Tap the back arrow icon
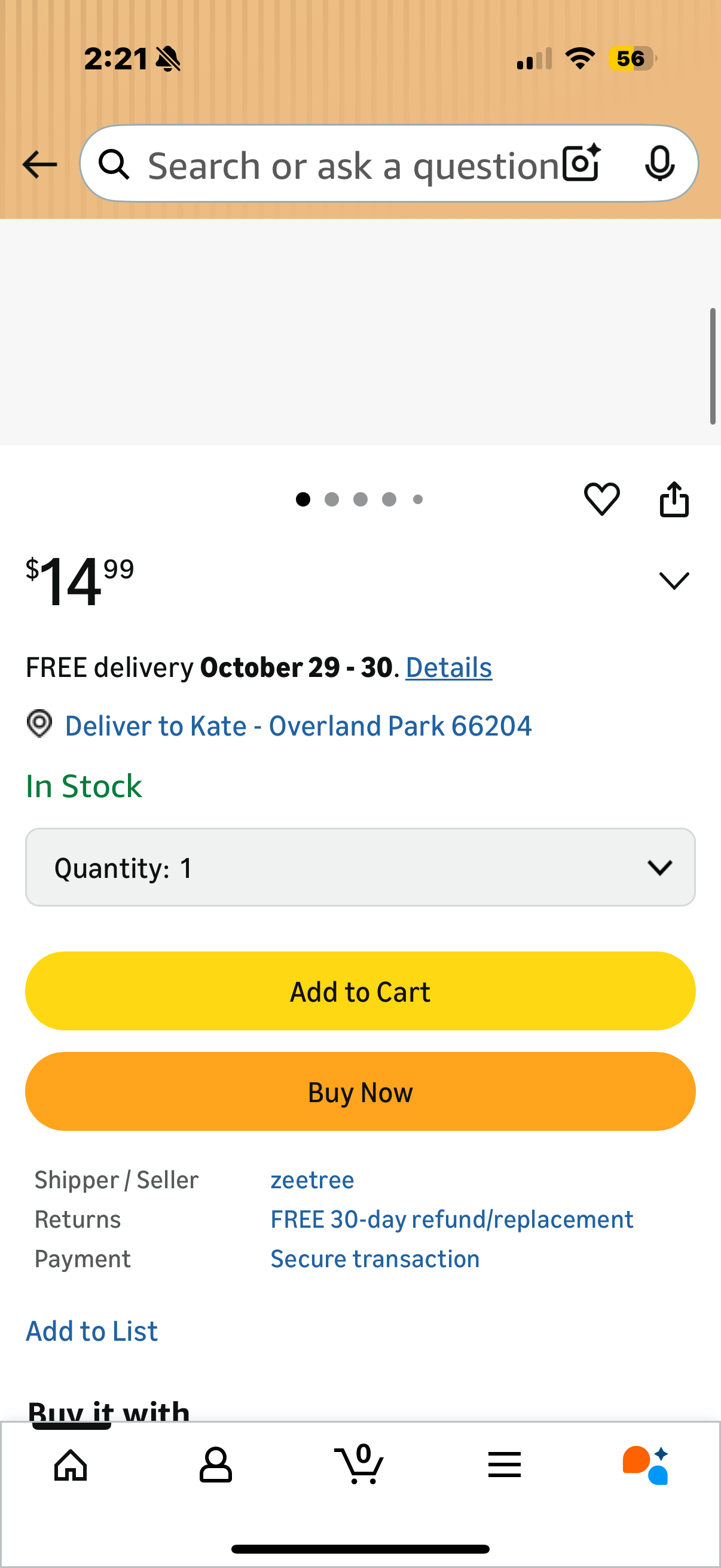 point(39,164)
